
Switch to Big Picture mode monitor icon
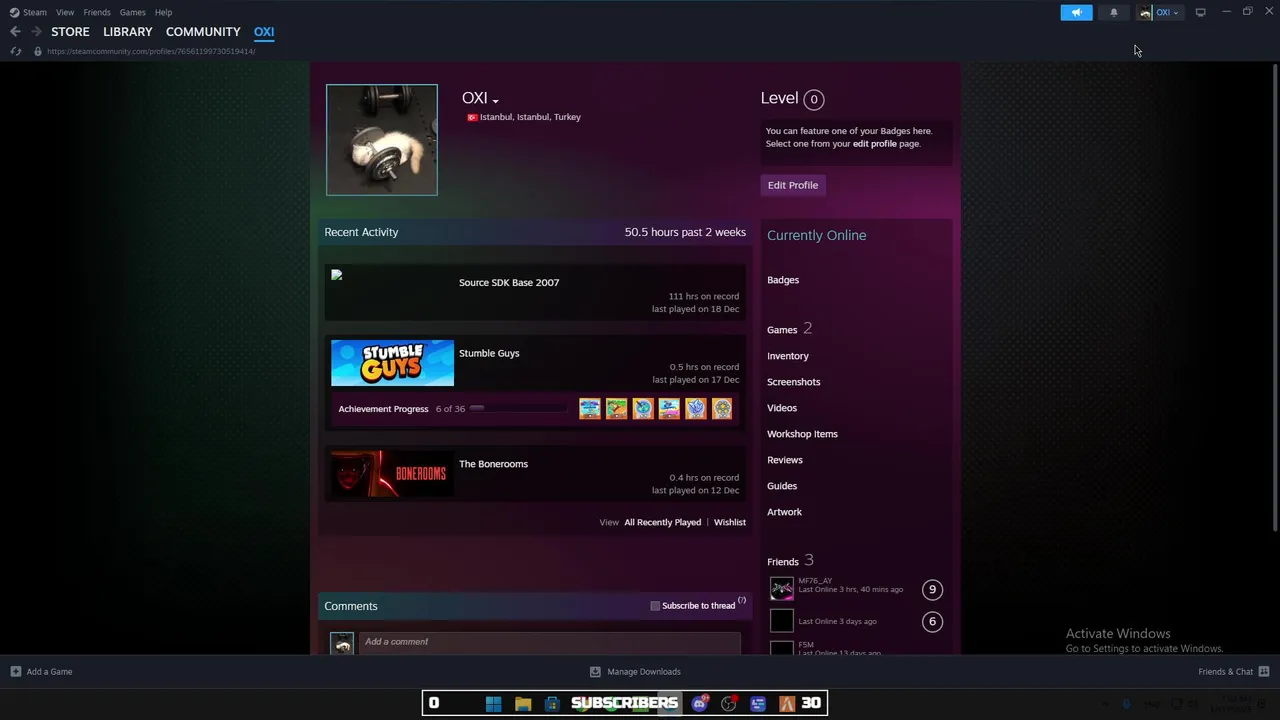[x=1200, y=12]
